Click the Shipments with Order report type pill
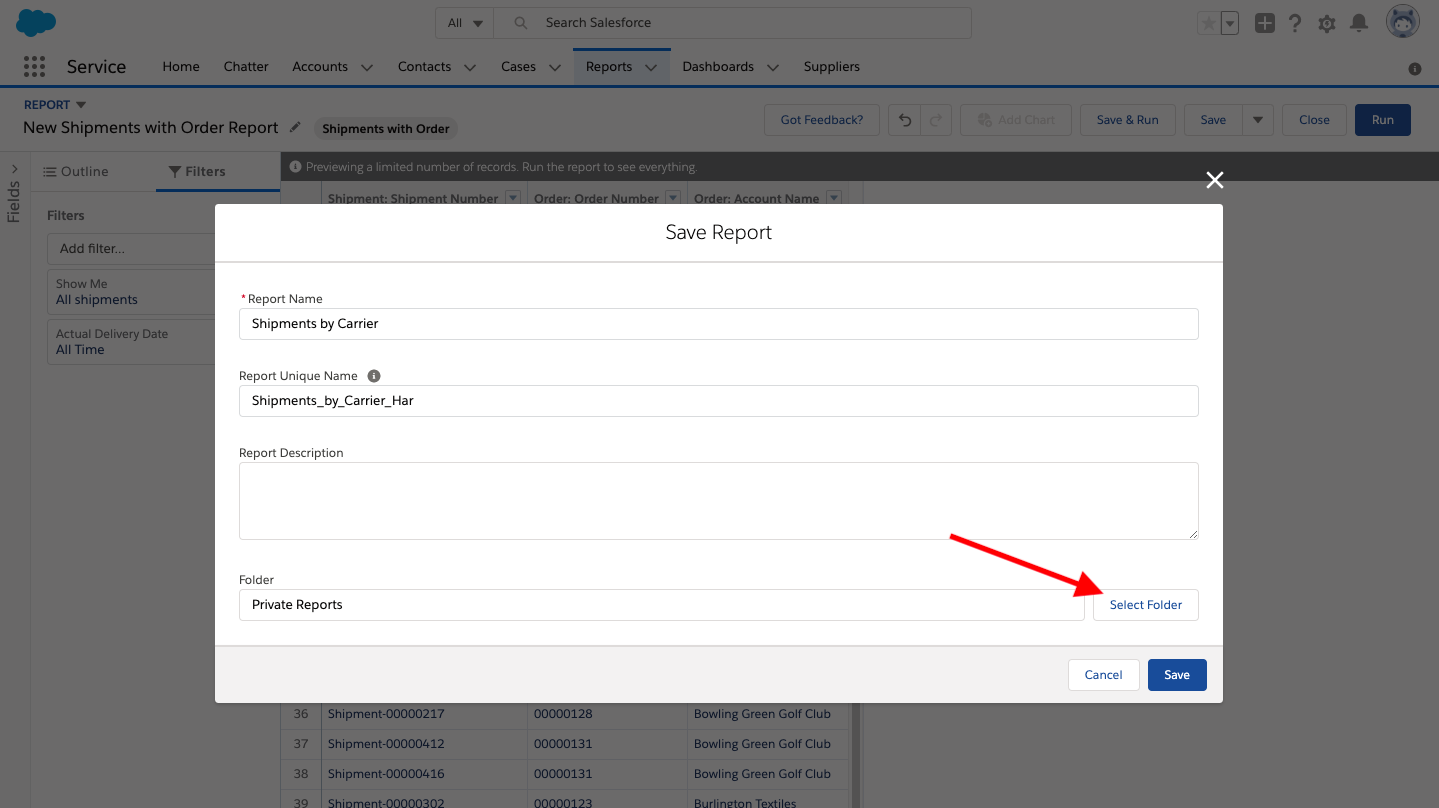Image resolution: width=1439 pixels, height=808 pixels. tap(386, 128)
